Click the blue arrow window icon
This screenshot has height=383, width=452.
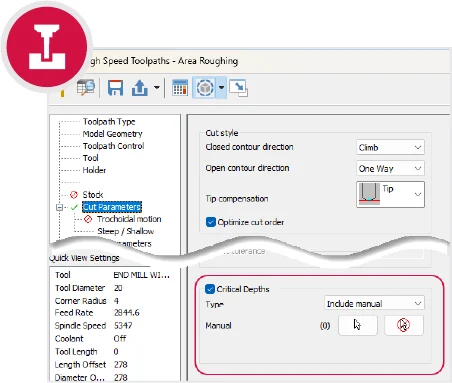click(239, 88)
